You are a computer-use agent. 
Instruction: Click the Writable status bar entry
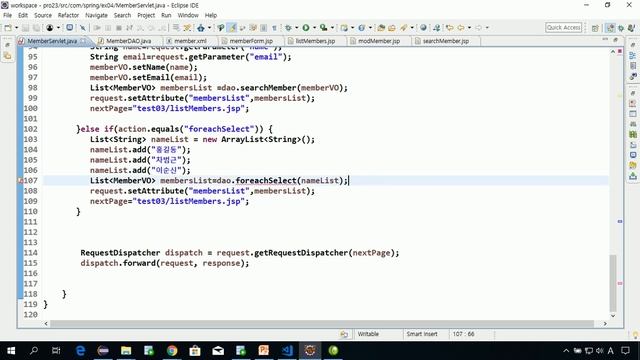point(368,334)
